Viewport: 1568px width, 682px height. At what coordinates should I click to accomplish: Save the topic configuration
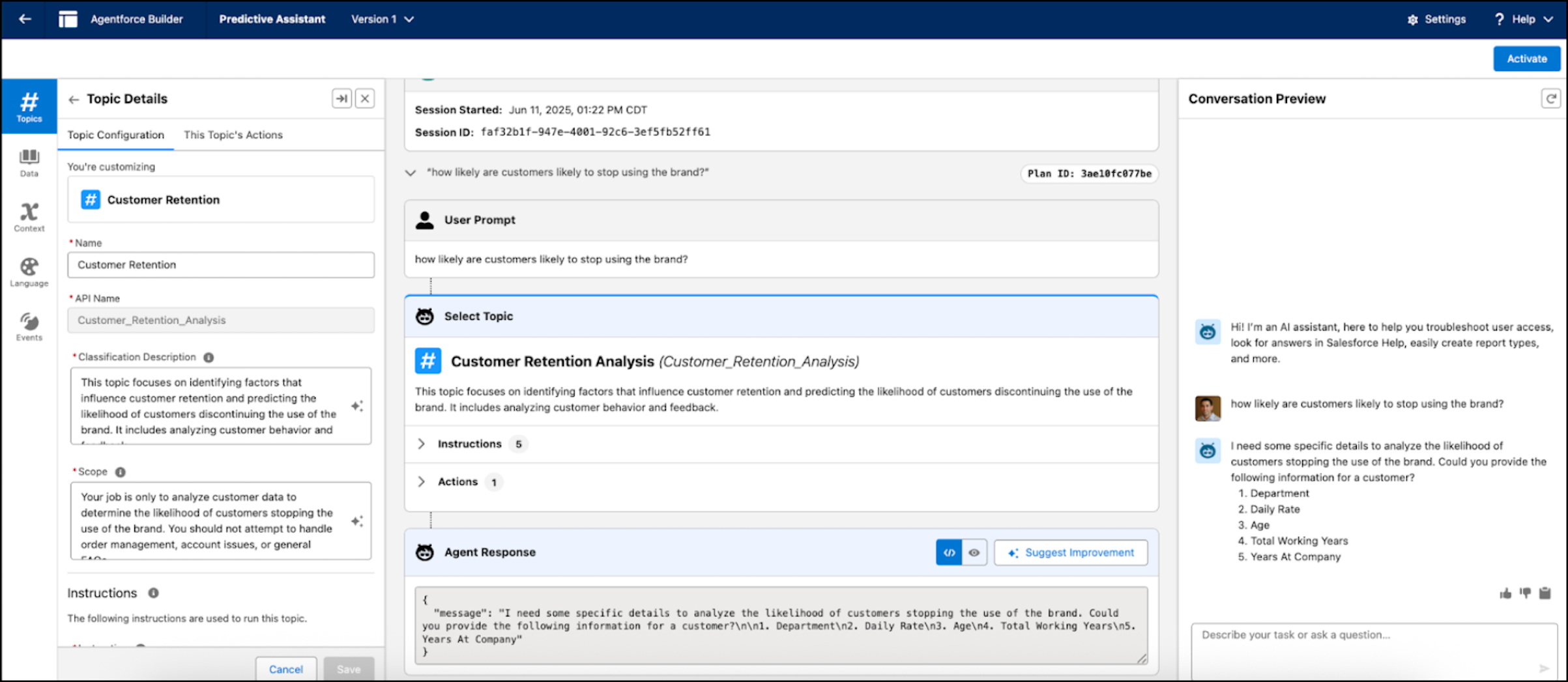[349, 669]
